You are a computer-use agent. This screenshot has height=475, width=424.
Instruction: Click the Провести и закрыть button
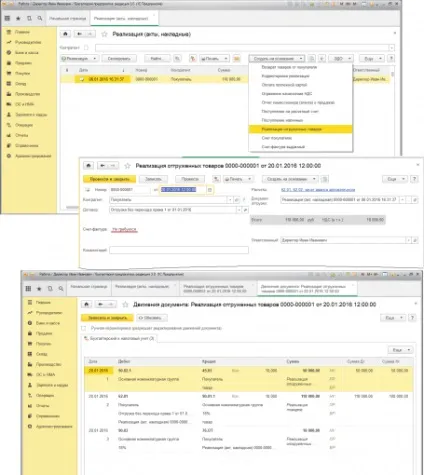tap(109, 179)
